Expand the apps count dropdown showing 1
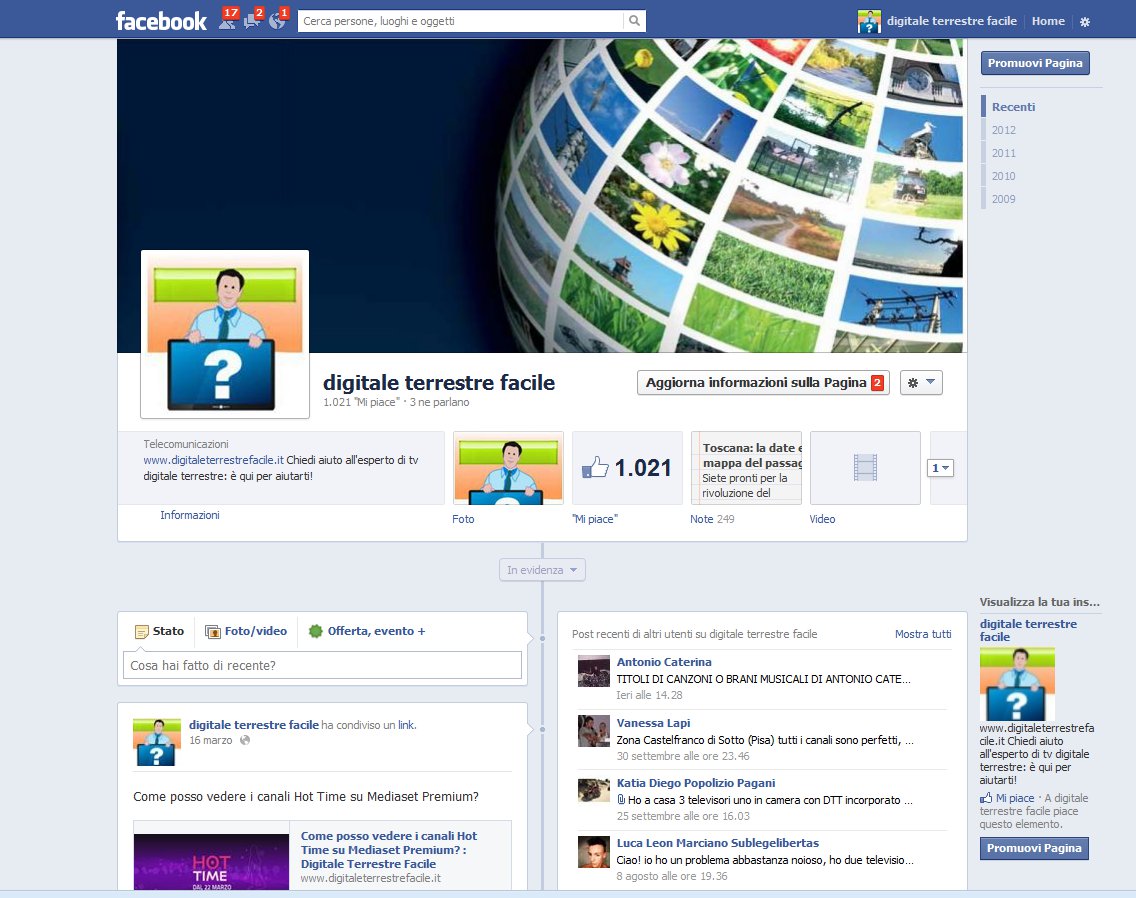The image size is (1136, 898). click(940, 468)
